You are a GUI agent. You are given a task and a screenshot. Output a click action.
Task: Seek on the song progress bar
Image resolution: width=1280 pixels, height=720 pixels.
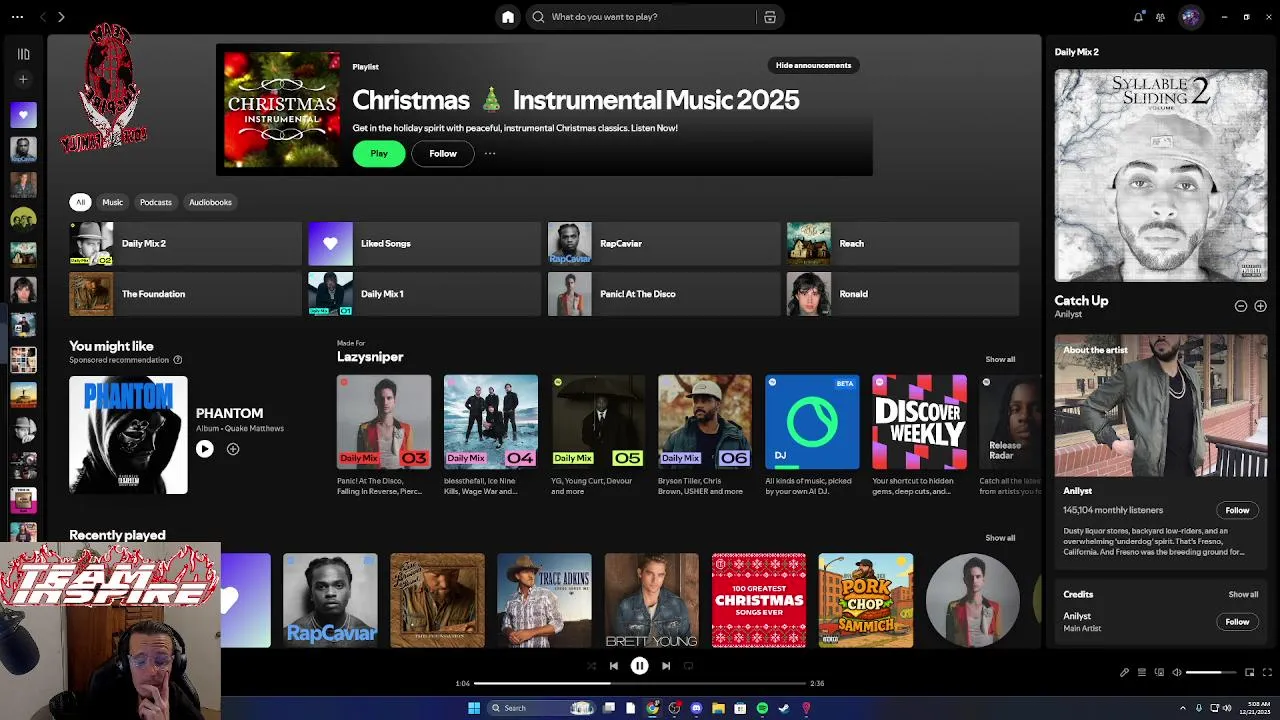pos(640,684)
